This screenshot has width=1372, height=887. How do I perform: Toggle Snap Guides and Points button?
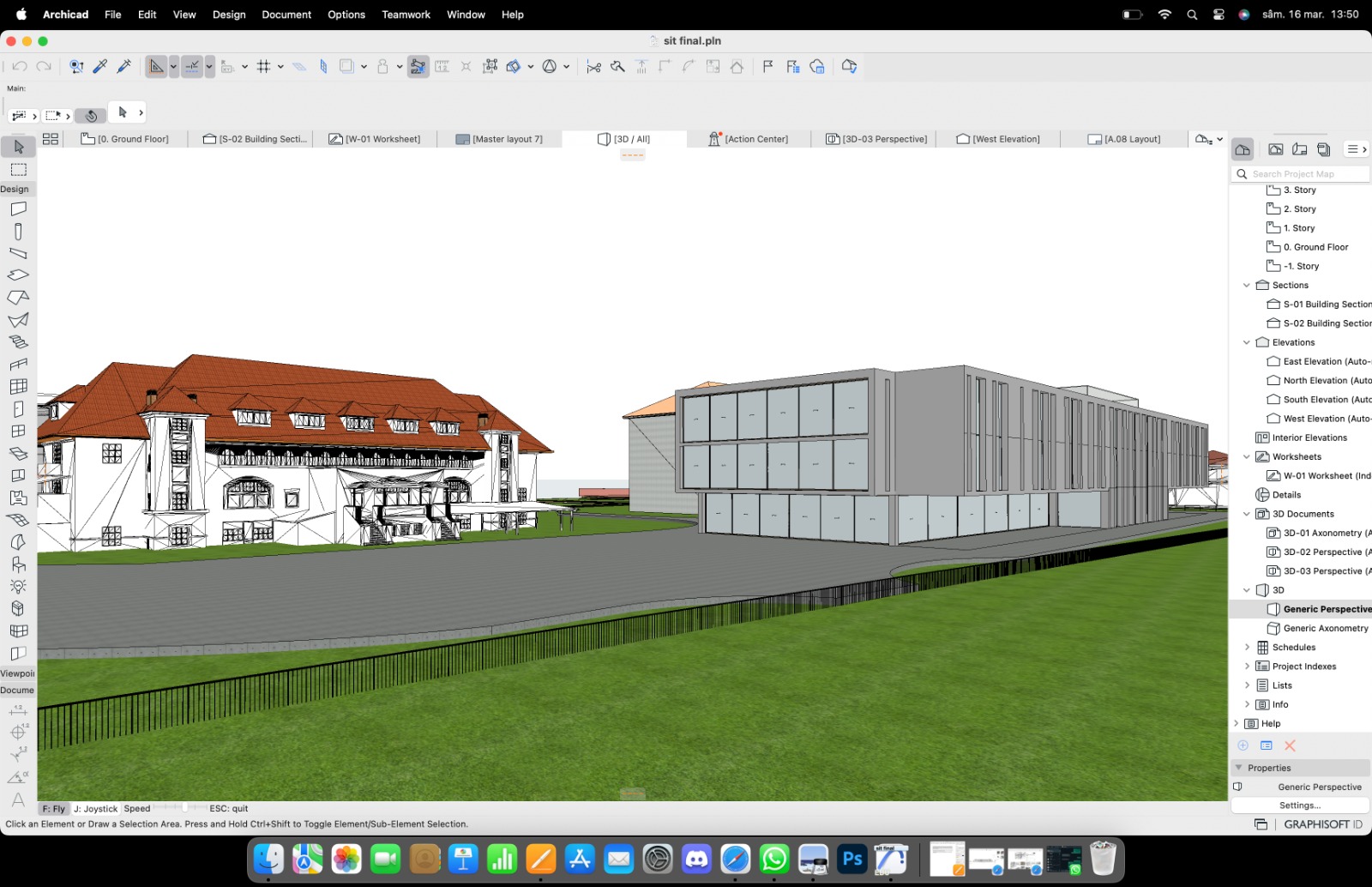pyautogui.click(x=192, y=66)
